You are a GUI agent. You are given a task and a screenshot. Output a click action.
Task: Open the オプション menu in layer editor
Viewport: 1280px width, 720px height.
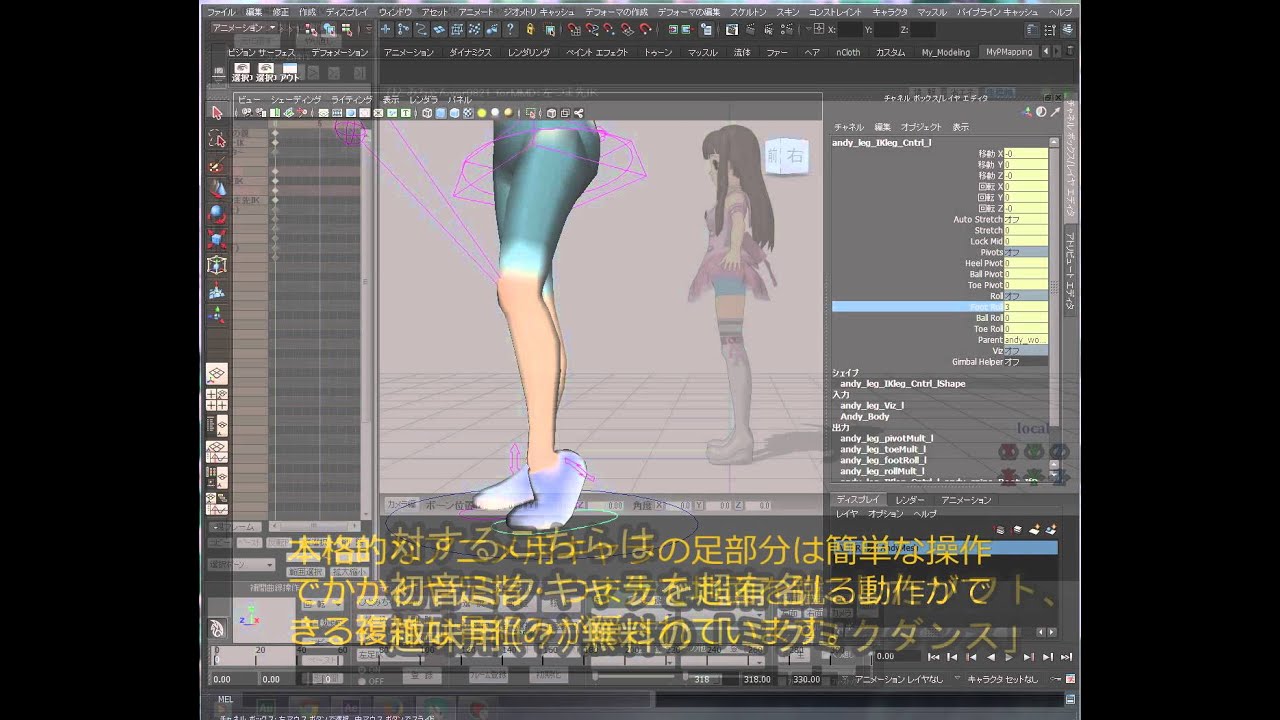[x=886, y=513]
